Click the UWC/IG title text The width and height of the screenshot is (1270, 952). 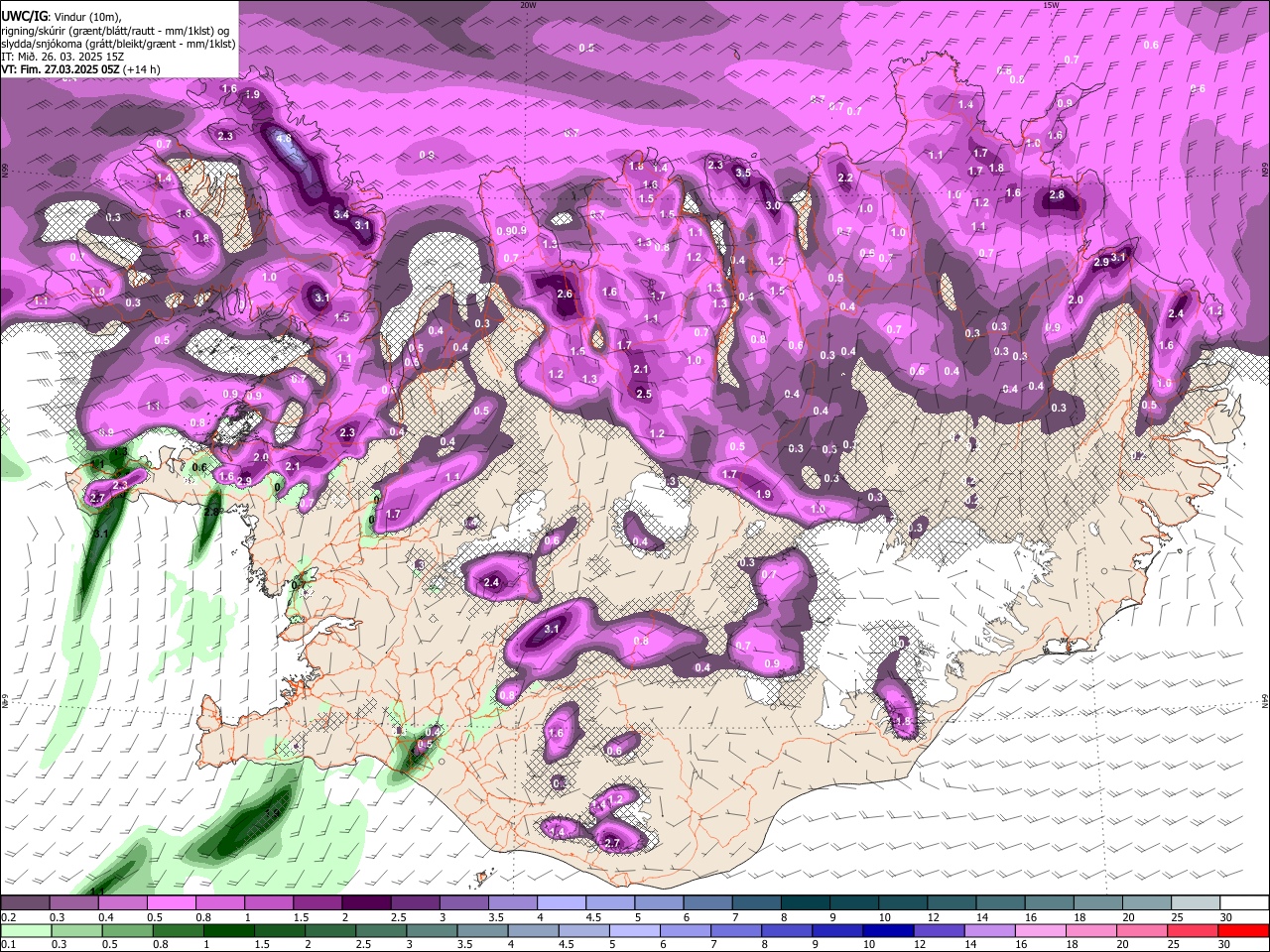23,16
